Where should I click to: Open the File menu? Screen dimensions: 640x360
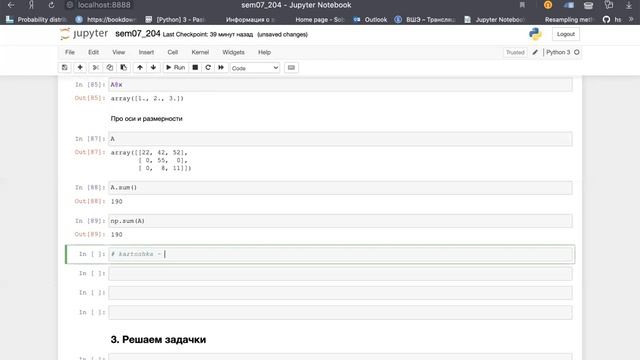[70, 52]
